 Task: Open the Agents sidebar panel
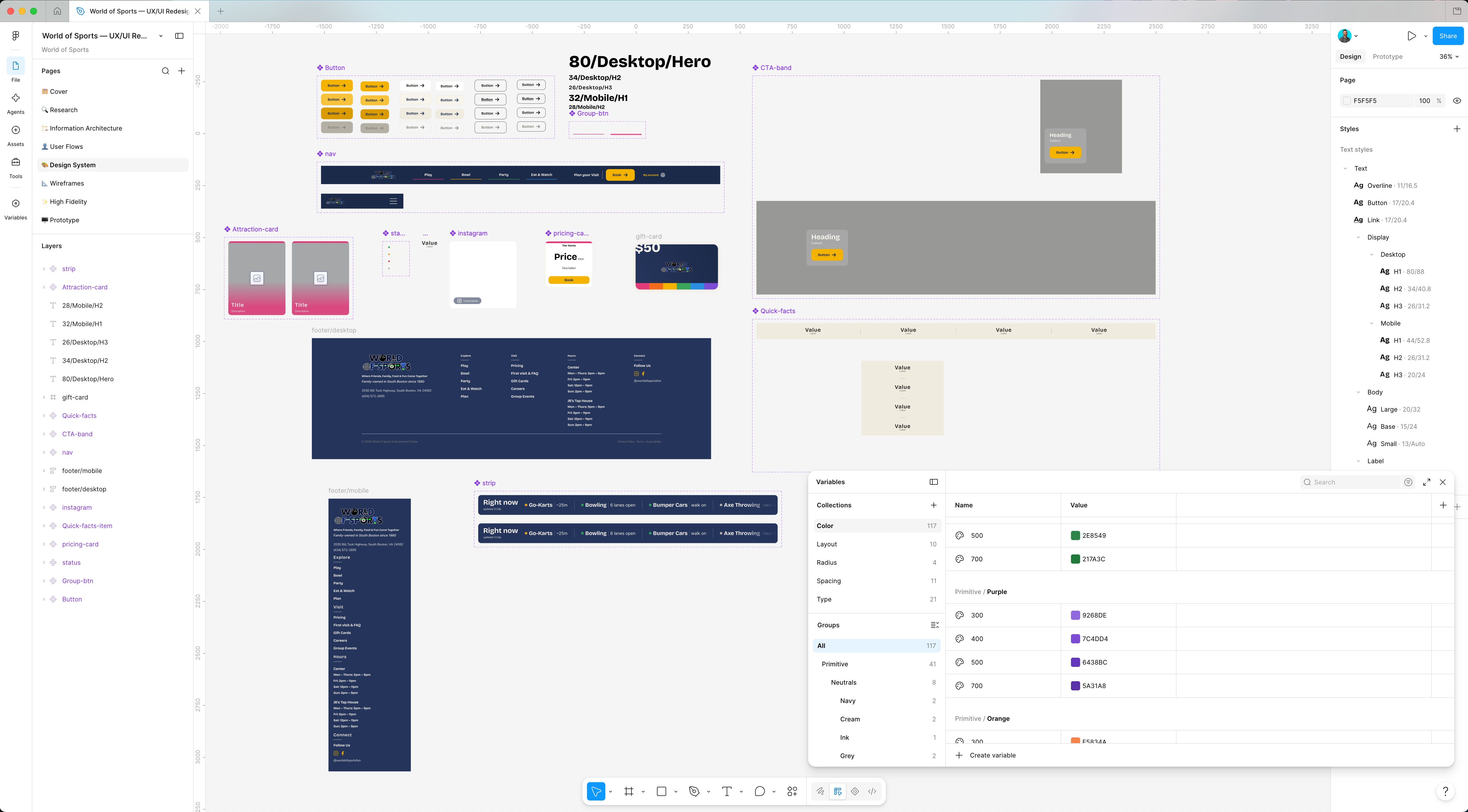coord(15,103)
